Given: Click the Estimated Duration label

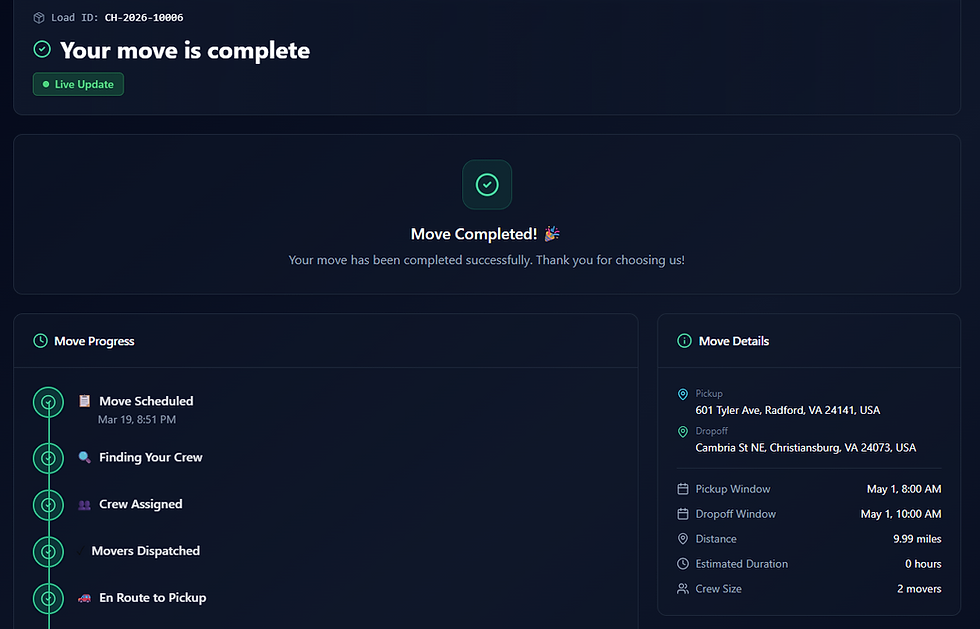Looking at the screenshot, I should coord(741,564).
